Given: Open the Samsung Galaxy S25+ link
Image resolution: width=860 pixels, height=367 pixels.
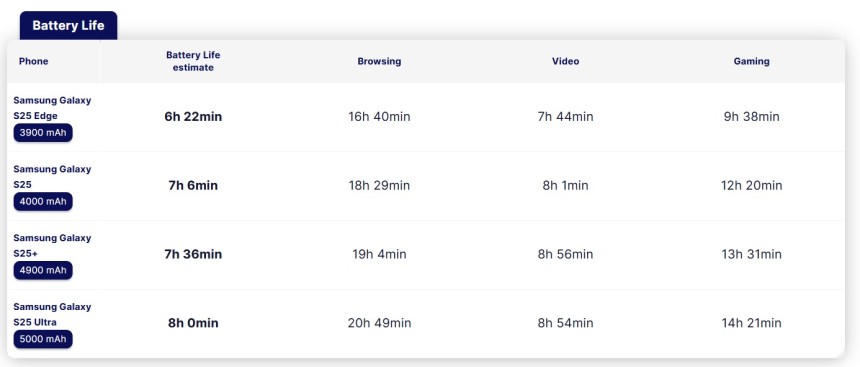Looking at the screenshot, I should pos(52,246).
